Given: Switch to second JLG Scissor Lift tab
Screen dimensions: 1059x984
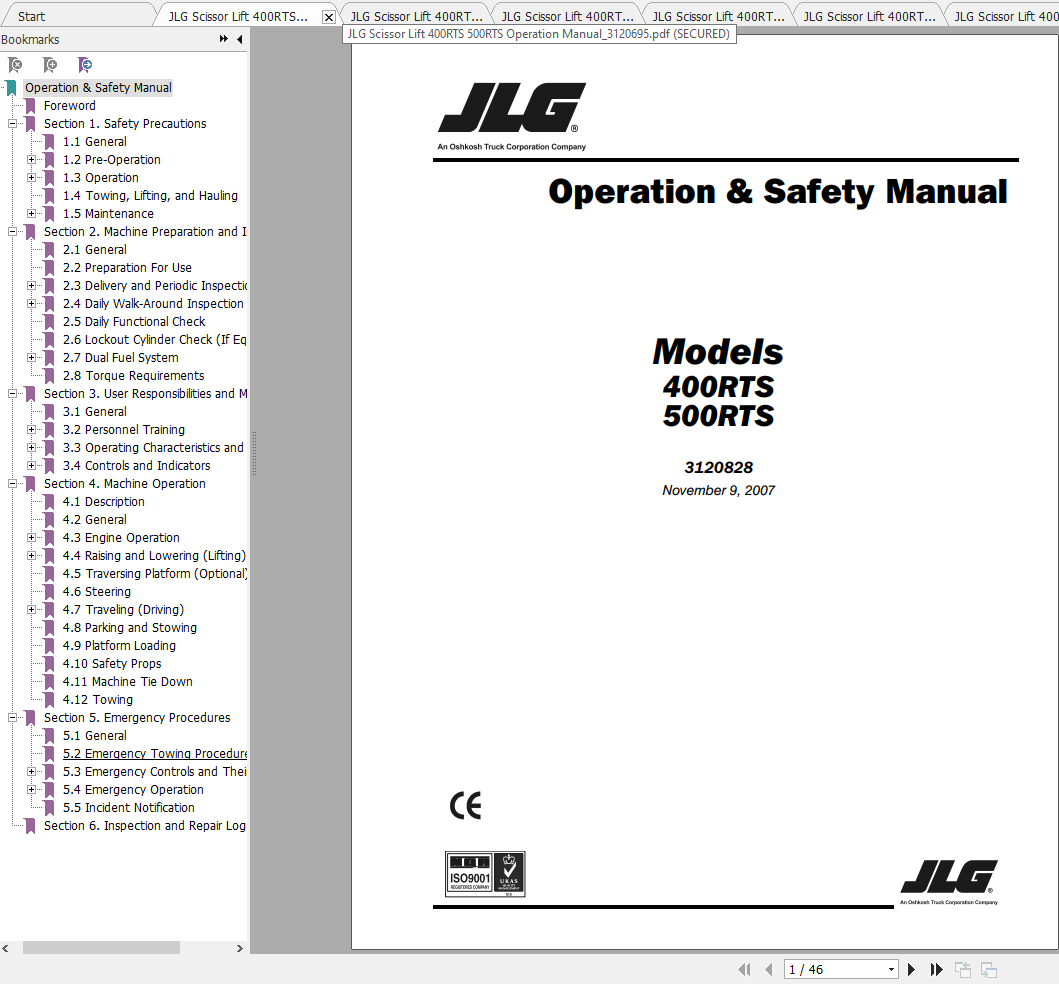Looking at the screenshot, I should tap(416, 16).
